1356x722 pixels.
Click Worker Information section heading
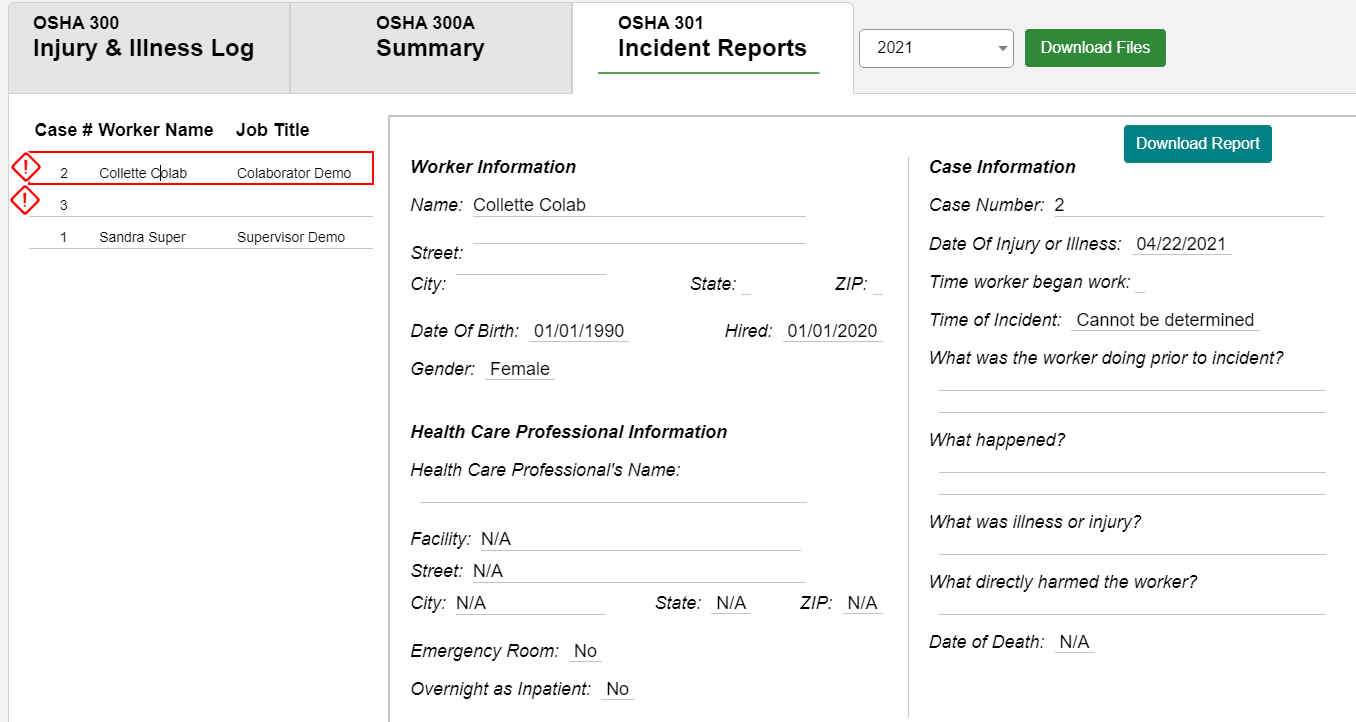tap(493, 167)
